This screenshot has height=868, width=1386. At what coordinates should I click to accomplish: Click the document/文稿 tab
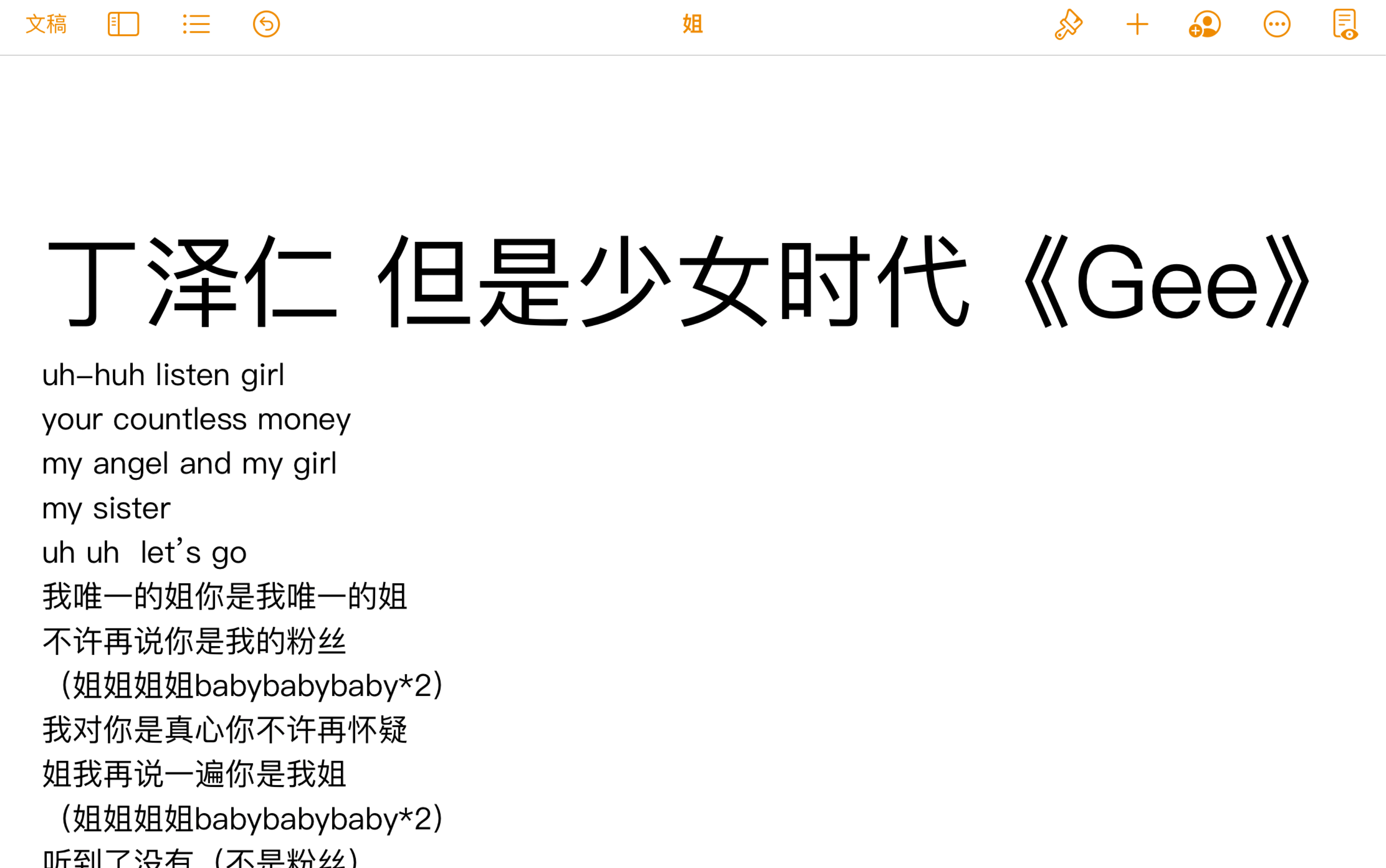[45, 24]
